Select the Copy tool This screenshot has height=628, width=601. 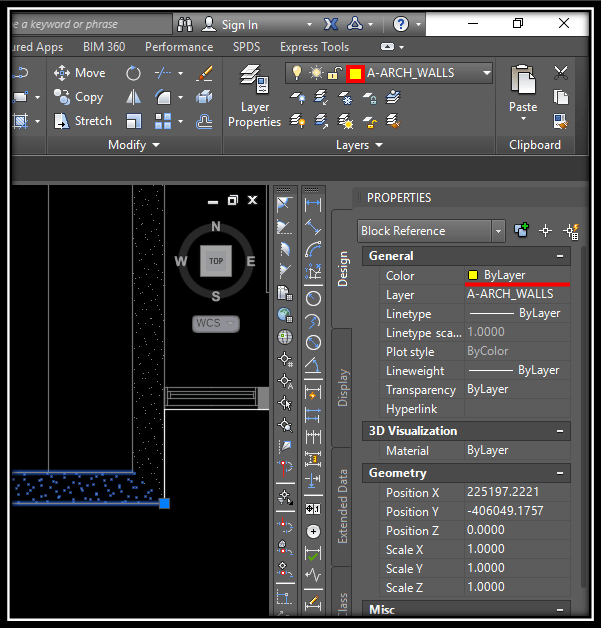click(78, 97)
